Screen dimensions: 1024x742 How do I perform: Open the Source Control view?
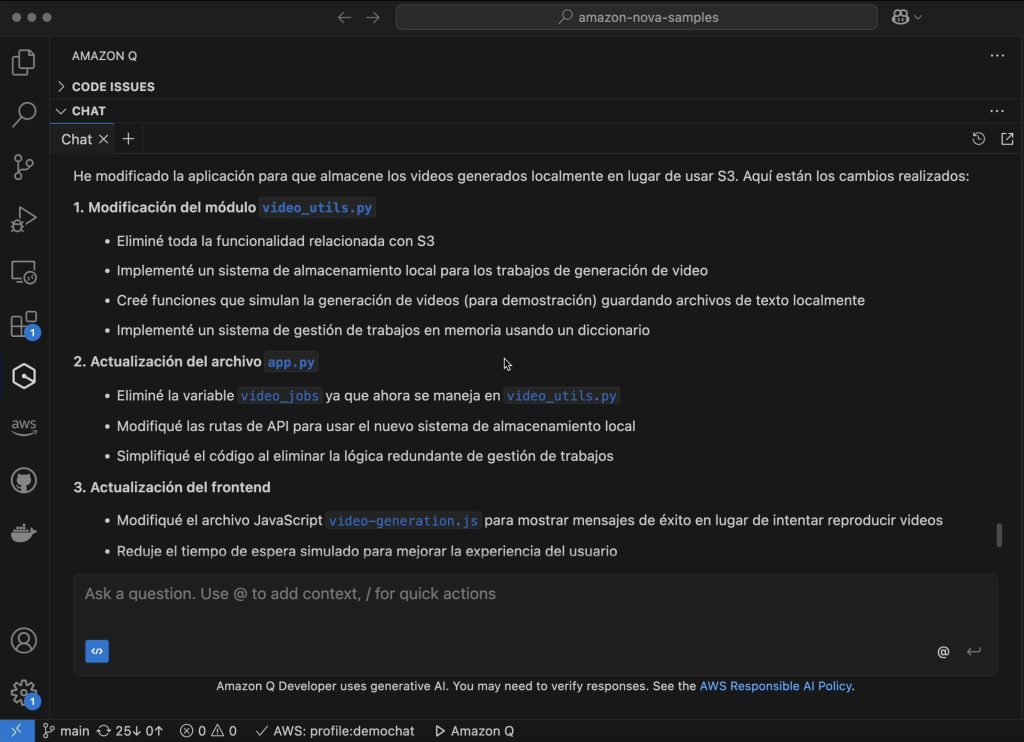pyautogui.click(x=24, y=167)
